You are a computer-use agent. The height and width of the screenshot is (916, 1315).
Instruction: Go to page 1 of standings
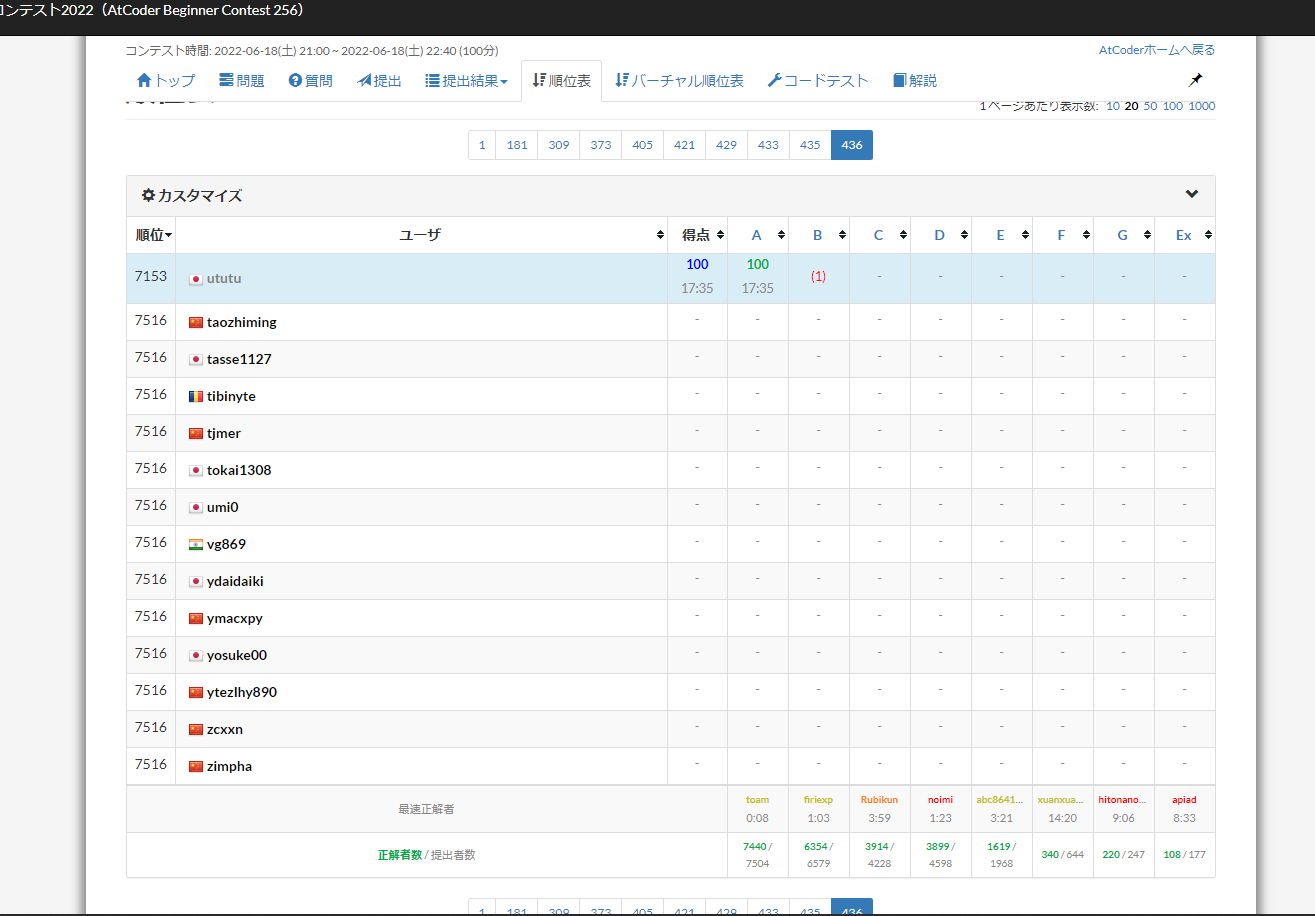pos(481,145)
